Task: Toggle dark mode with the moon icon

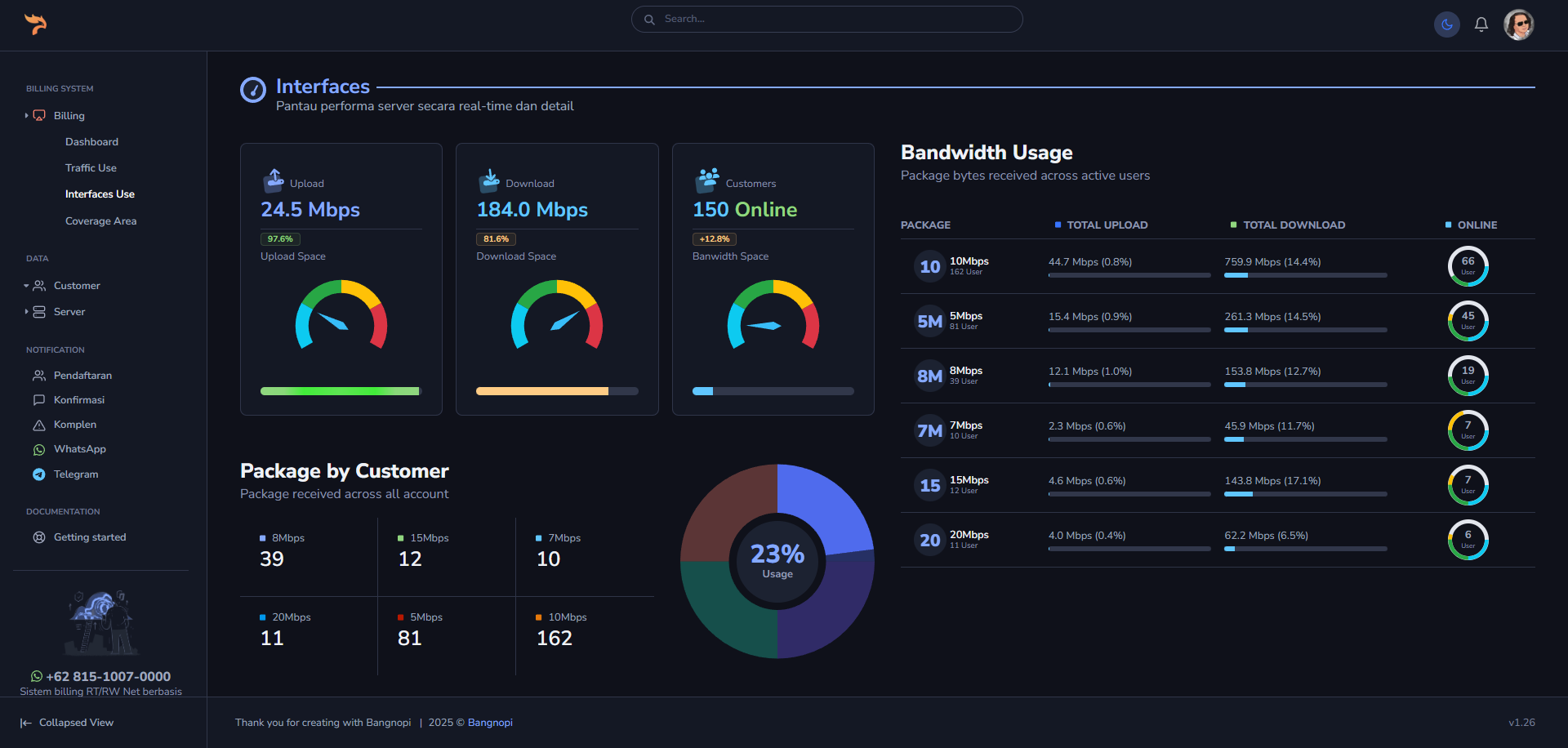Action: click(x=1446, y=24)
